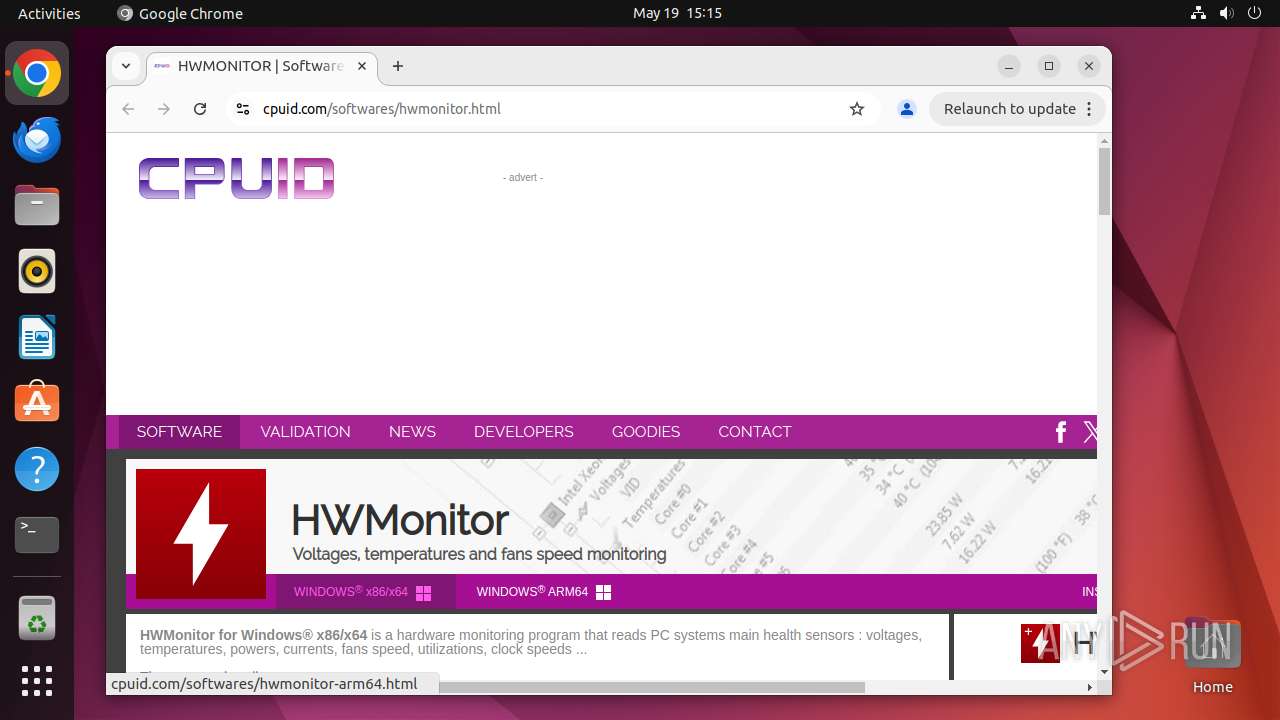Open the VALIDATION menu
The image size is (1280, 720).
305,432
